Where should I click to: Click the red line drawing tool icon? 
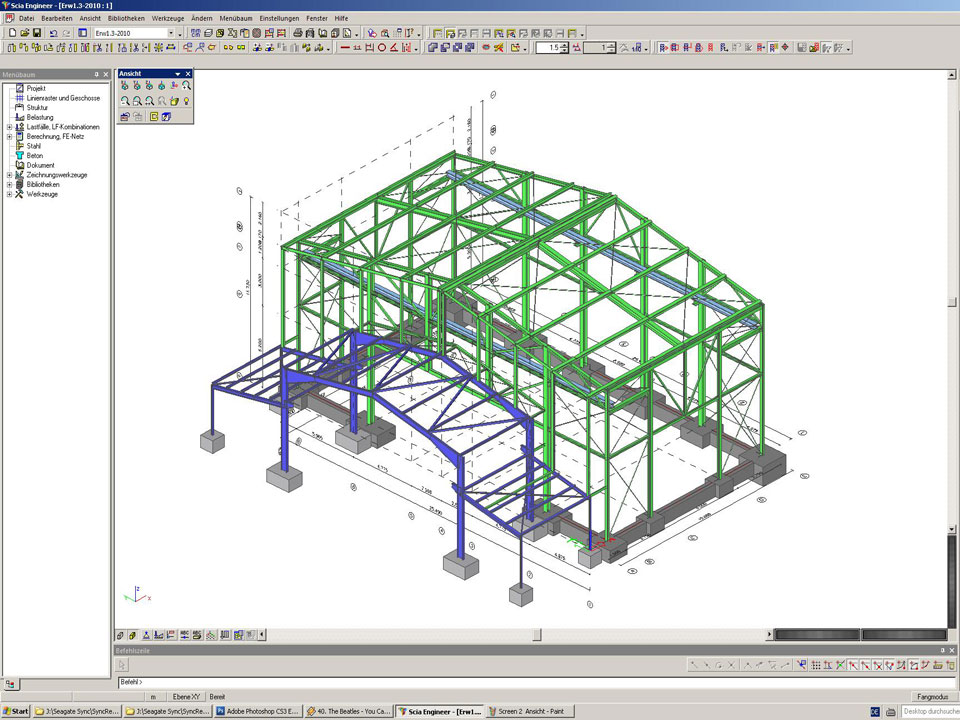345,47
